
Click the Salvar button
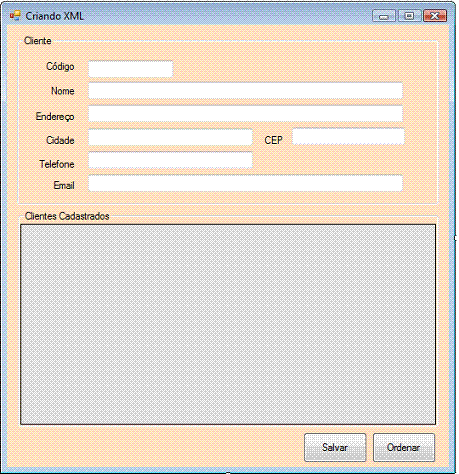(335, 447)
